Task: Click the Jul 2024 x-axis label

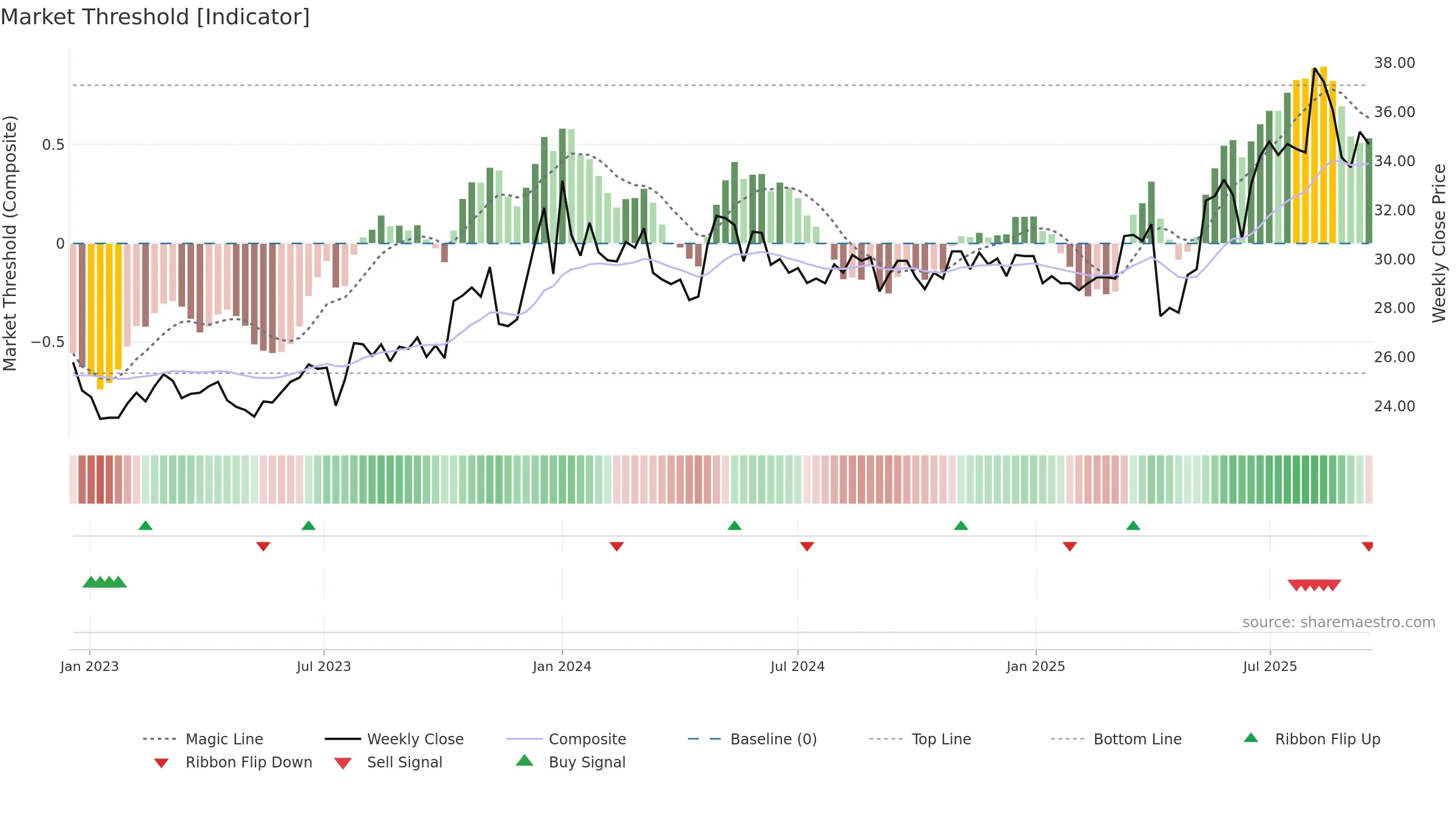Action: (x=798, y=666)
